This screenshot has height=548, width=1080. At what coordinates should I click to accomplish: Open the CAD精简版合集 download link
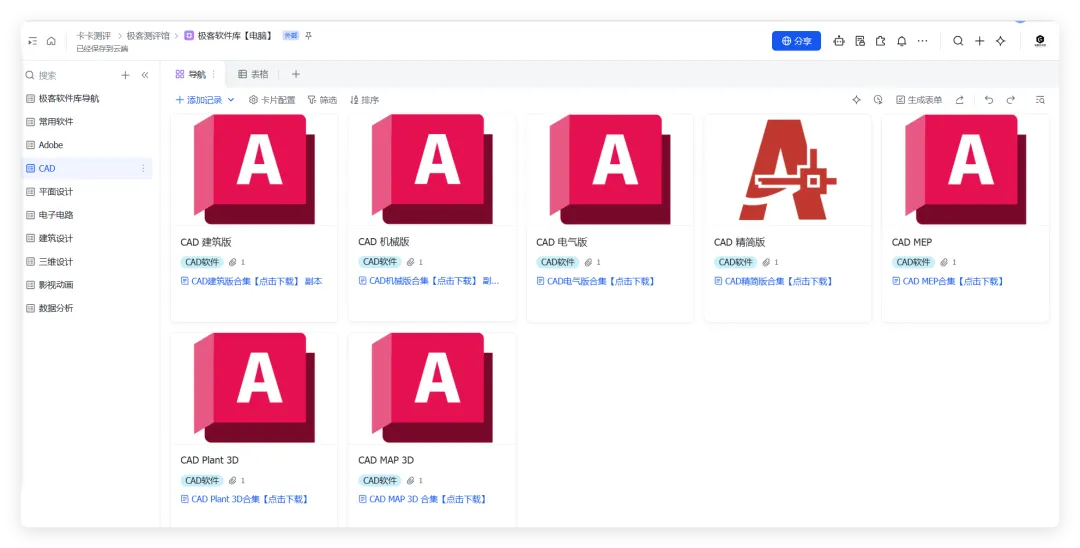point(773,282)
